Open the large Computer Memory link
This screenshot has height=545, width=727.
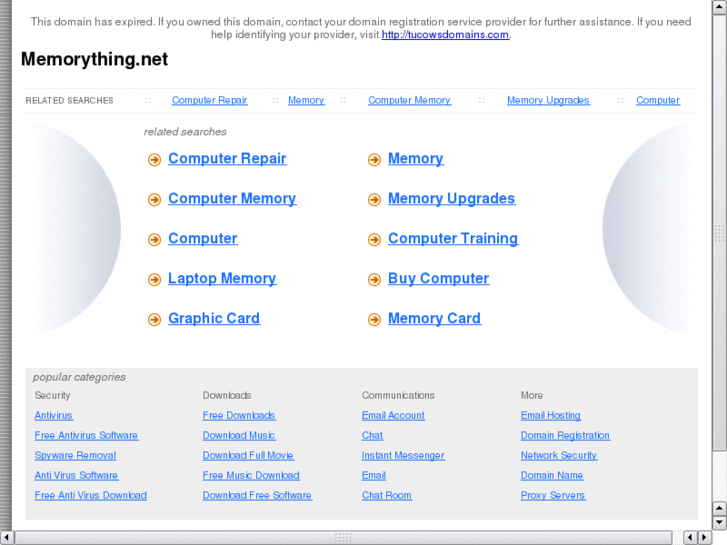pyautogui.click(x=232, y=199)
